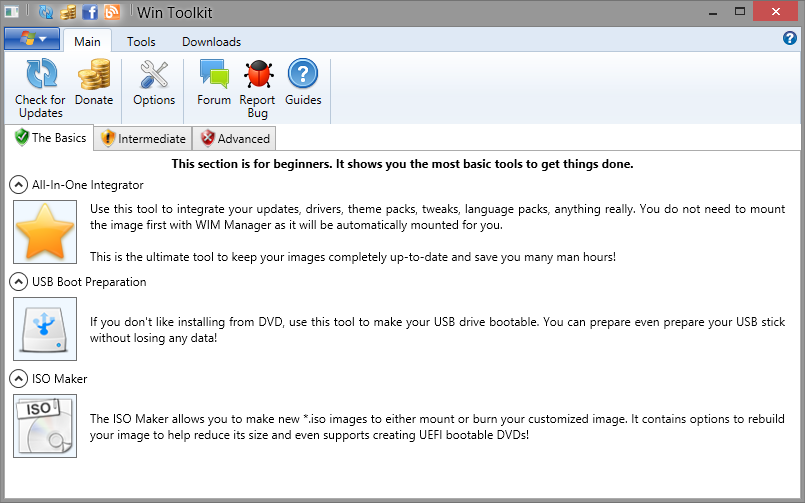This screenshot has width=805, height=503.
Task: Open the Windows logo application menu dropdown
Action: (31, 40)
